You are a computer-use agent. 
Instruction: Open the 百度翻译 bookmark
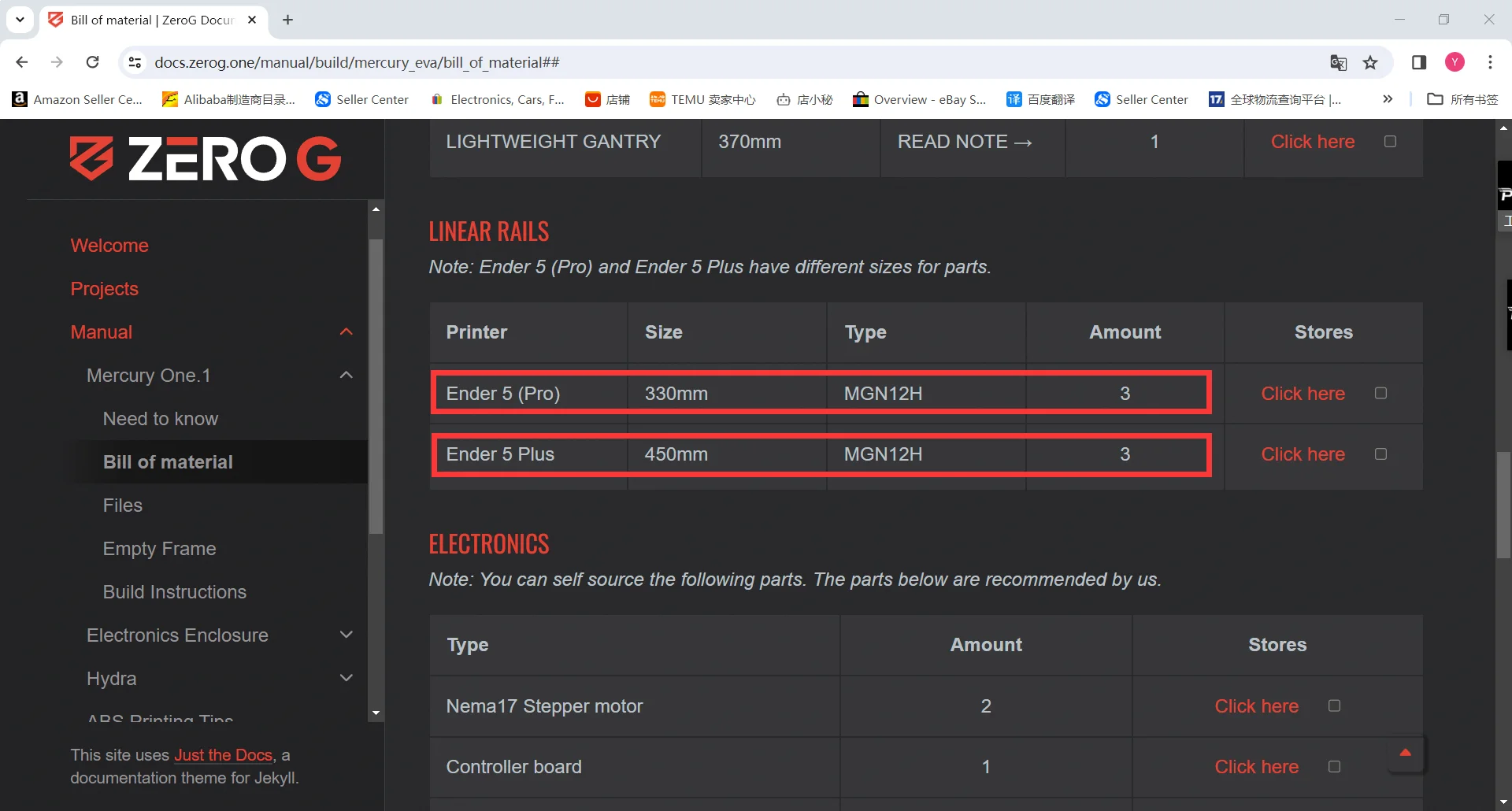(x=1041, y=99)
